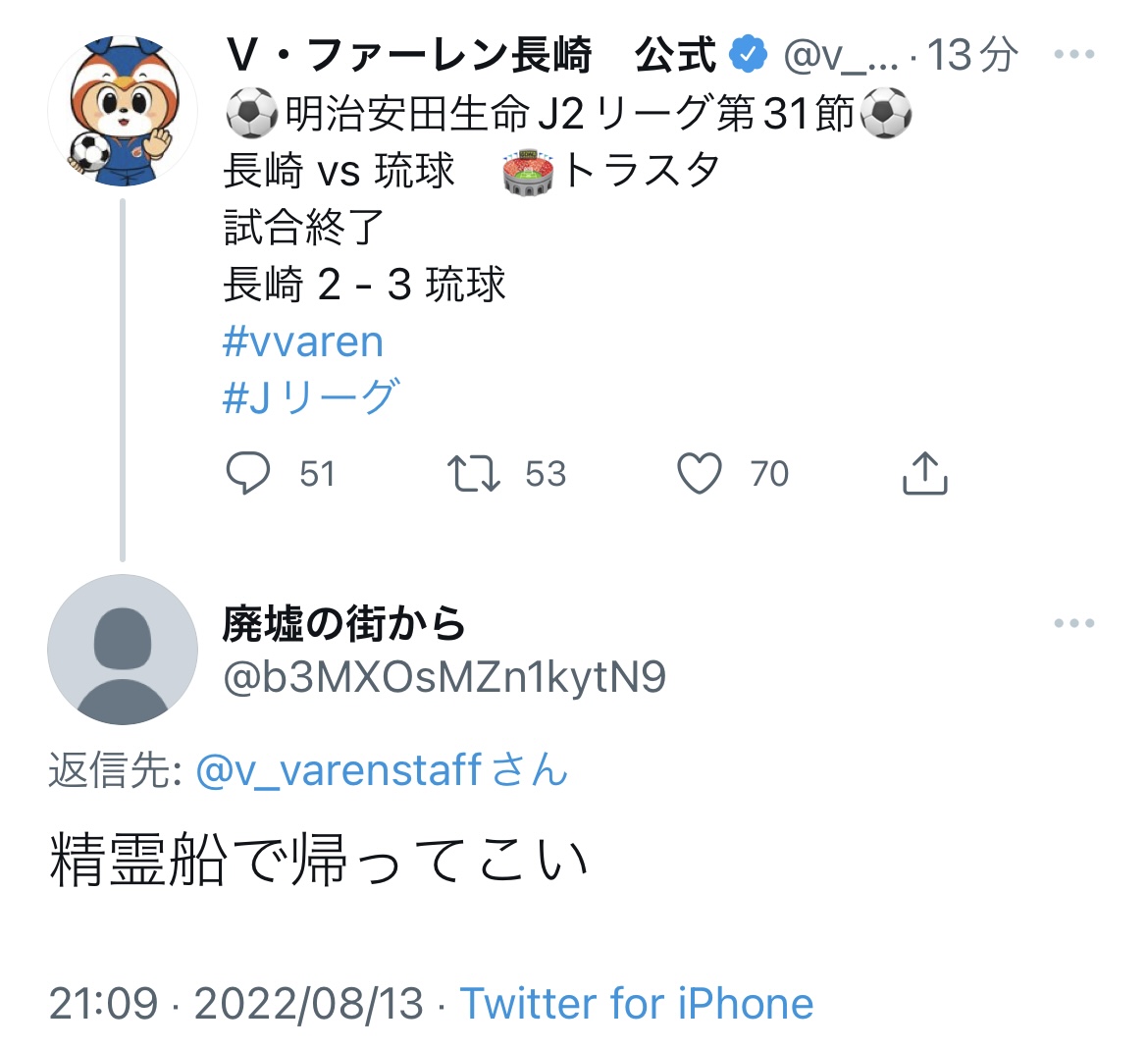Click the reply text 精霊船で帰ってこい
The image size is (1148, 1049).
(x=319, y=860)
